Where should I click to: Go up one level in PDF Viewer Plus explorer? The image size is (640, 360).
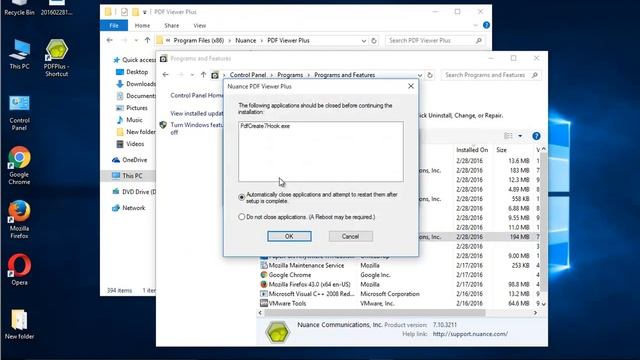(147, 40)
